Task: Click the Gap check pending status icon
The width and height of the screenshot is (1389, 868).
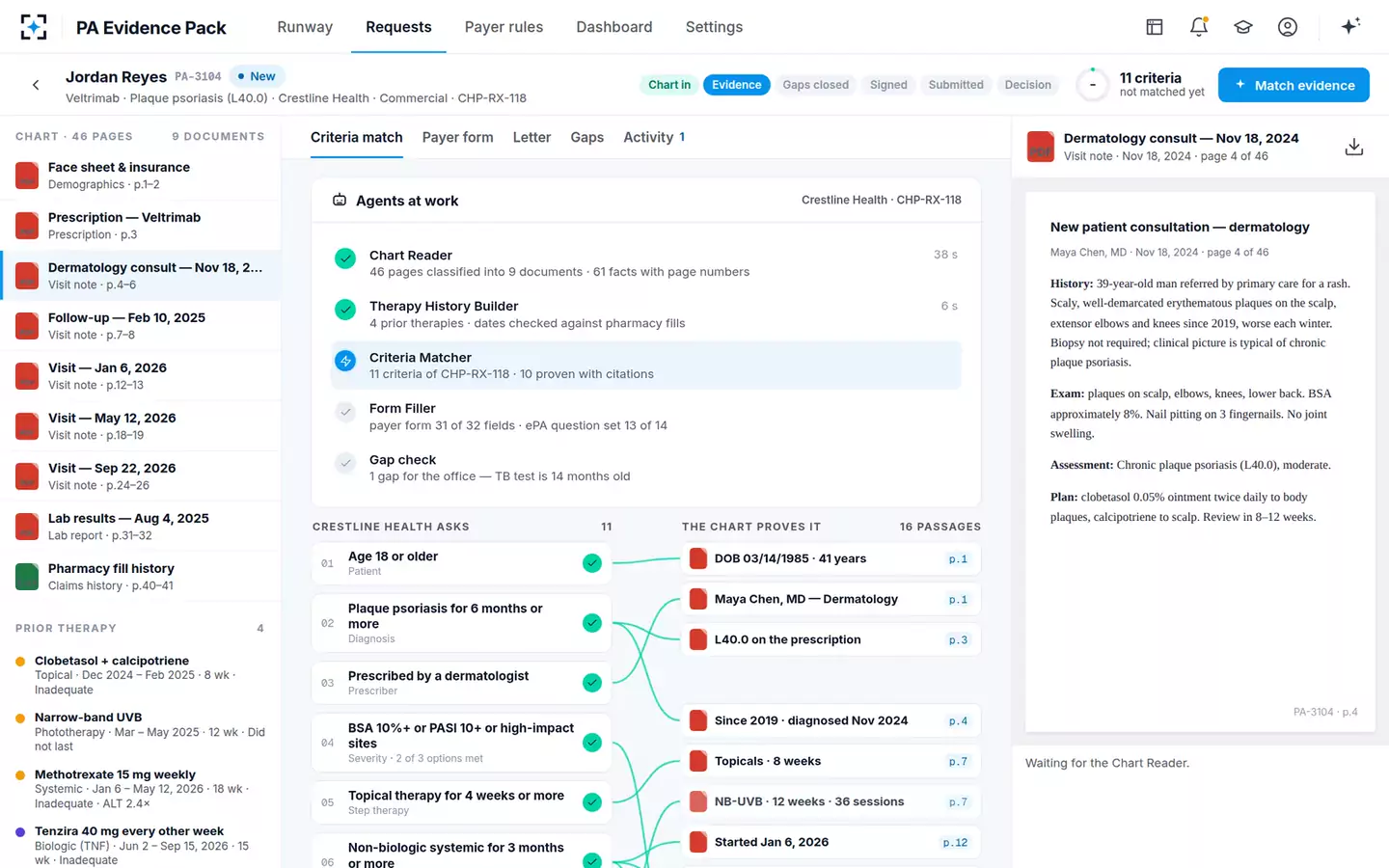Action: pyautogui.click(x=345, y=463)
